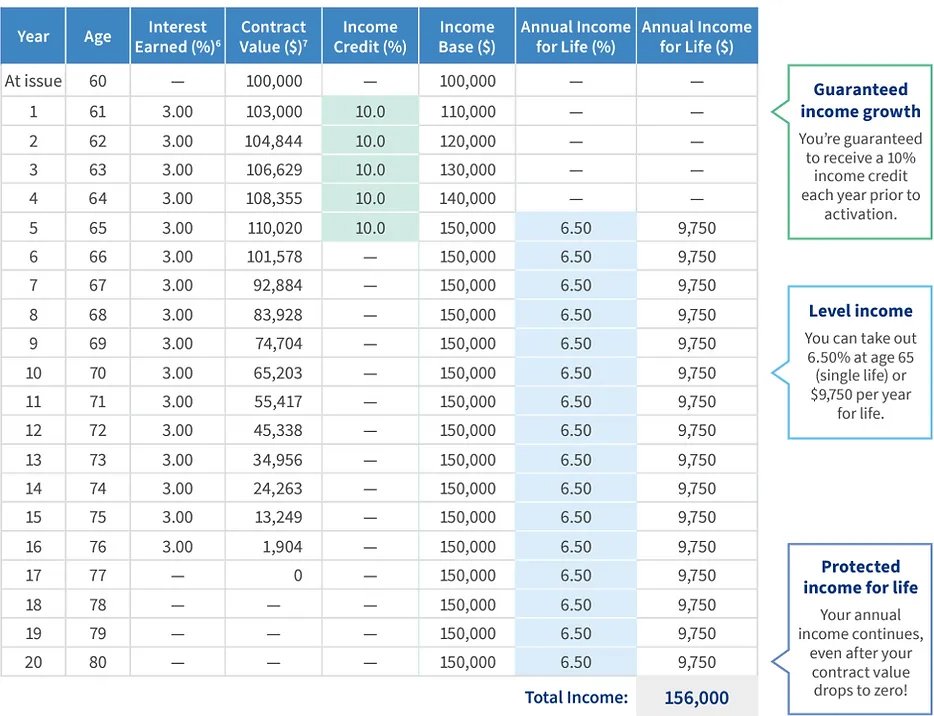Click the 156,000 total income value
The width and height of the screenshot is (934, 716).
tap(696, 698)
